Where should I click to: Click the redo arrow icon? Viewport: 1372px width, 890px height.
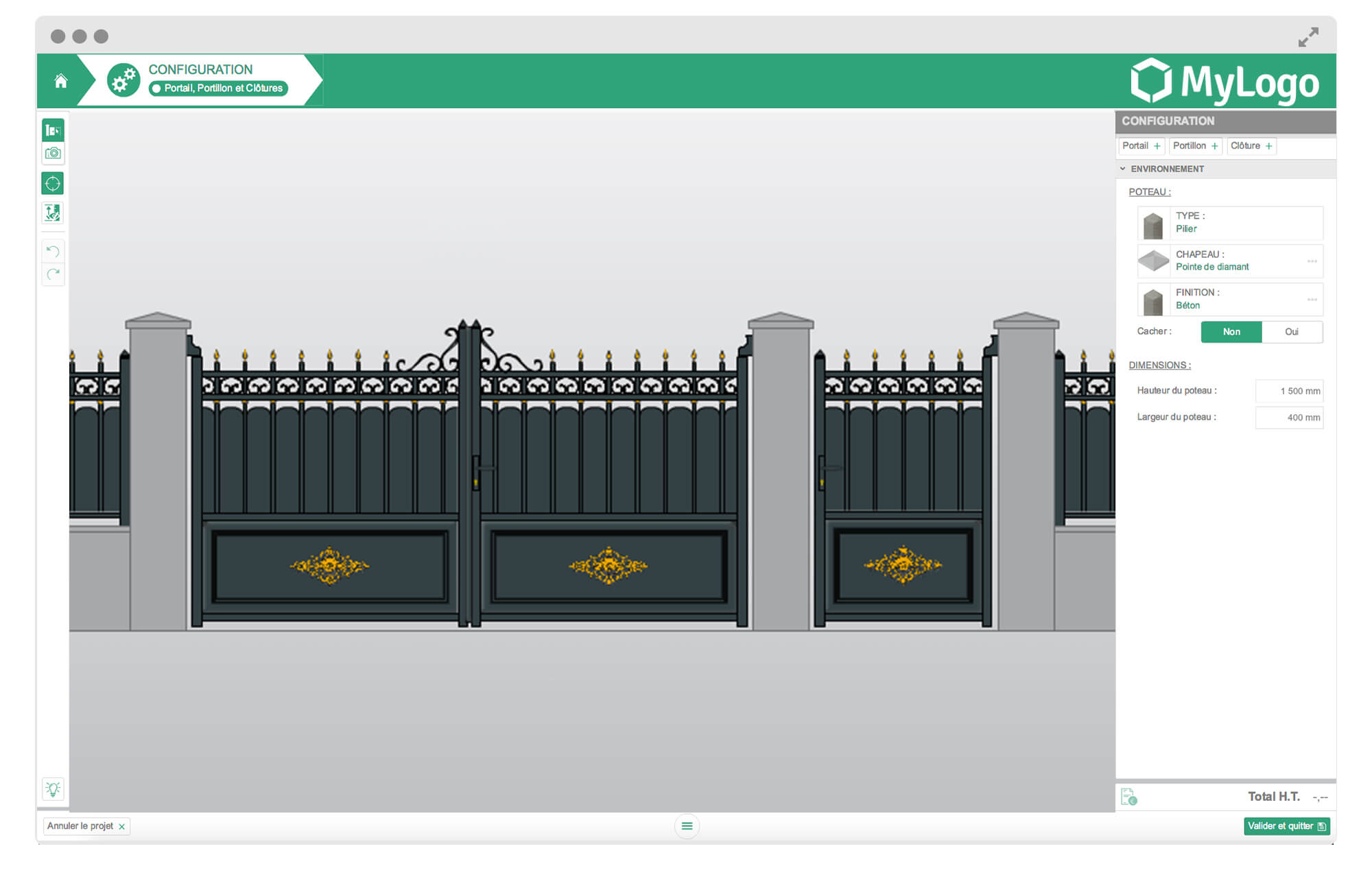(53, 274)
